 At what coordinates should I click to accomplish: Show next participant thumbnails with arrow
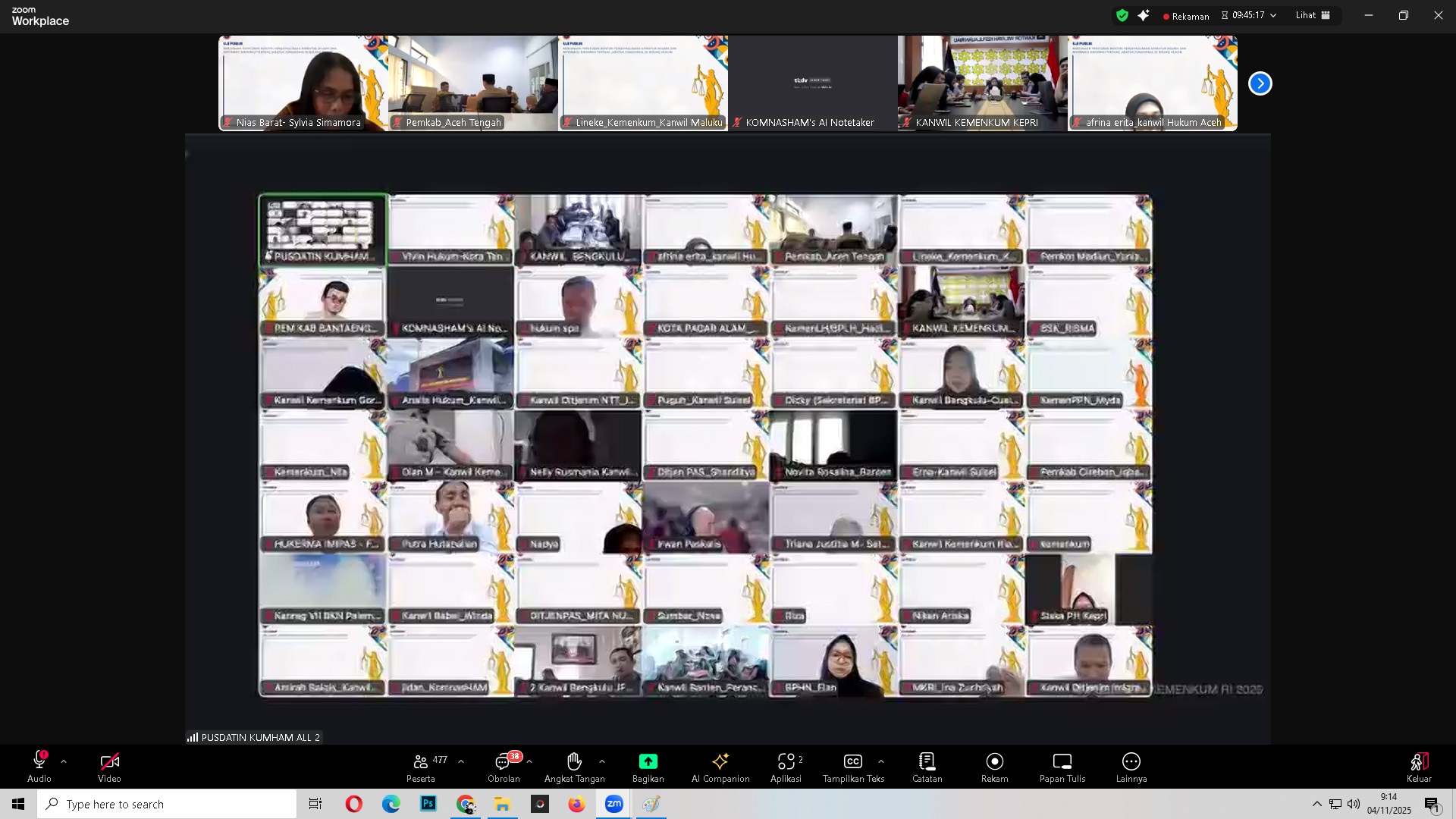click(x=1260, y=83)
